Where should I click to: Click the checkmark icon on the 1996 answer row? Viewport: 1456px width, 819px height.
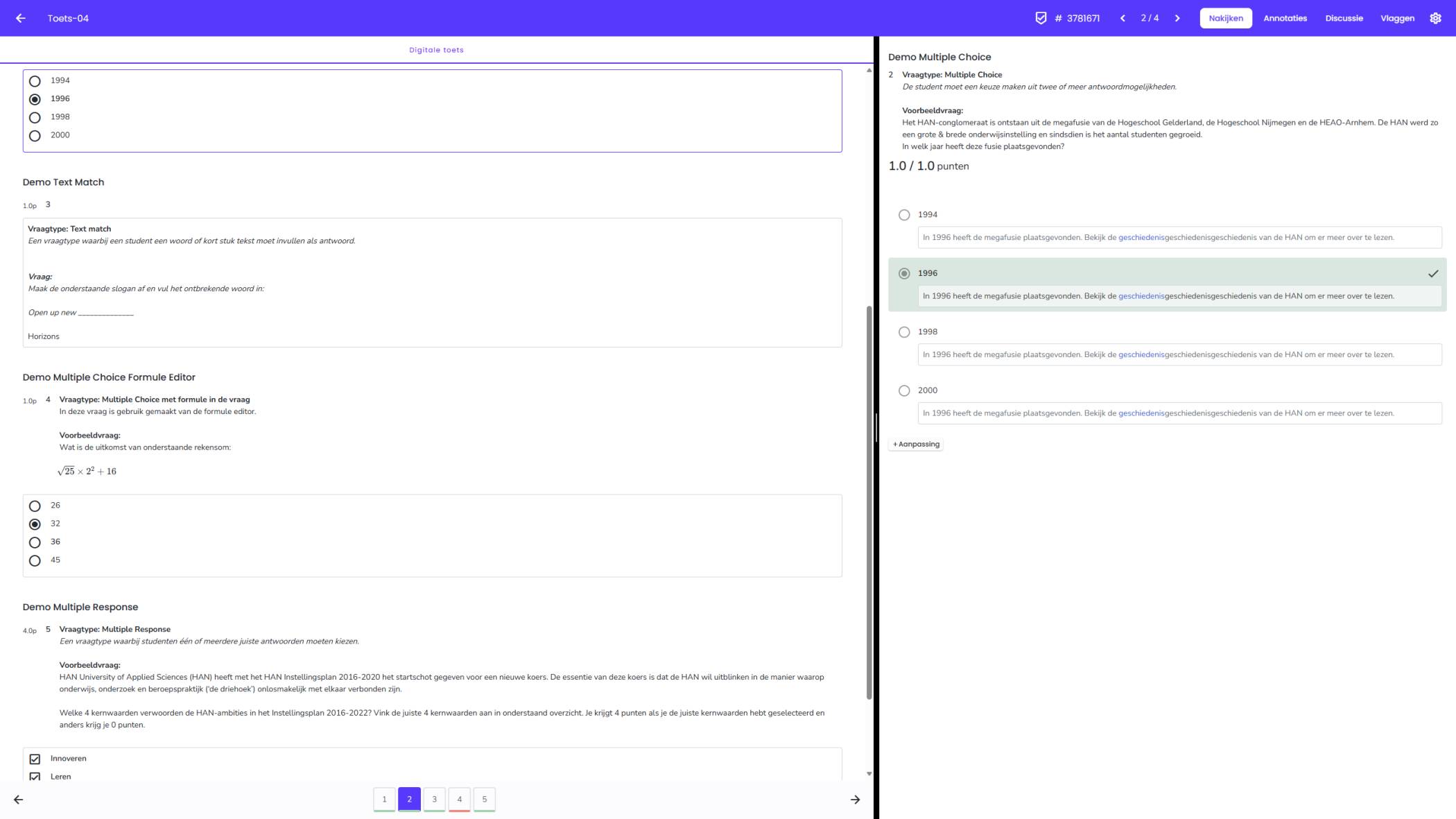point(1433,273)
